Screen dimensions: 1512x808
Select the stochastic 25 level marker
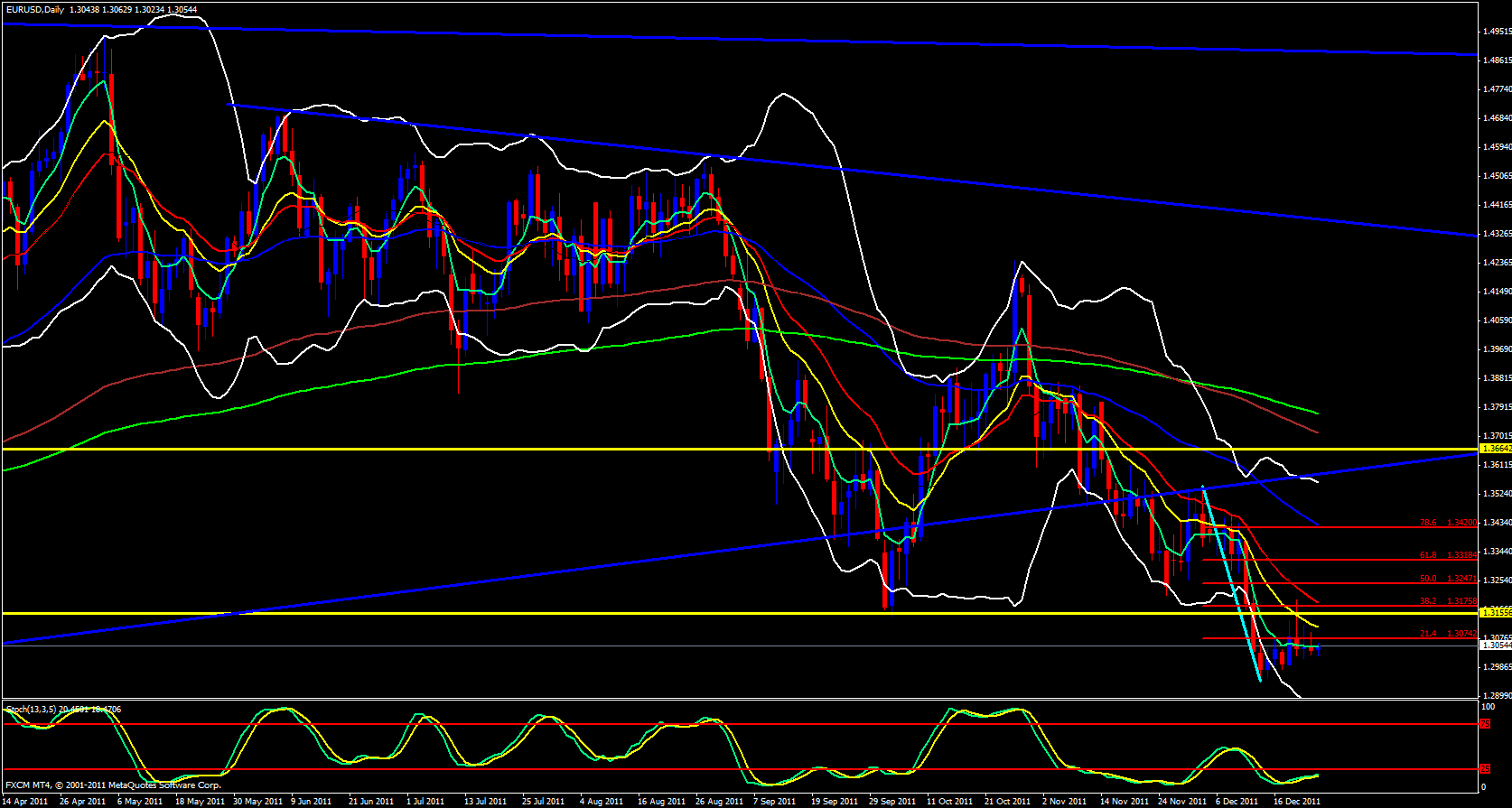[1485, 769]
